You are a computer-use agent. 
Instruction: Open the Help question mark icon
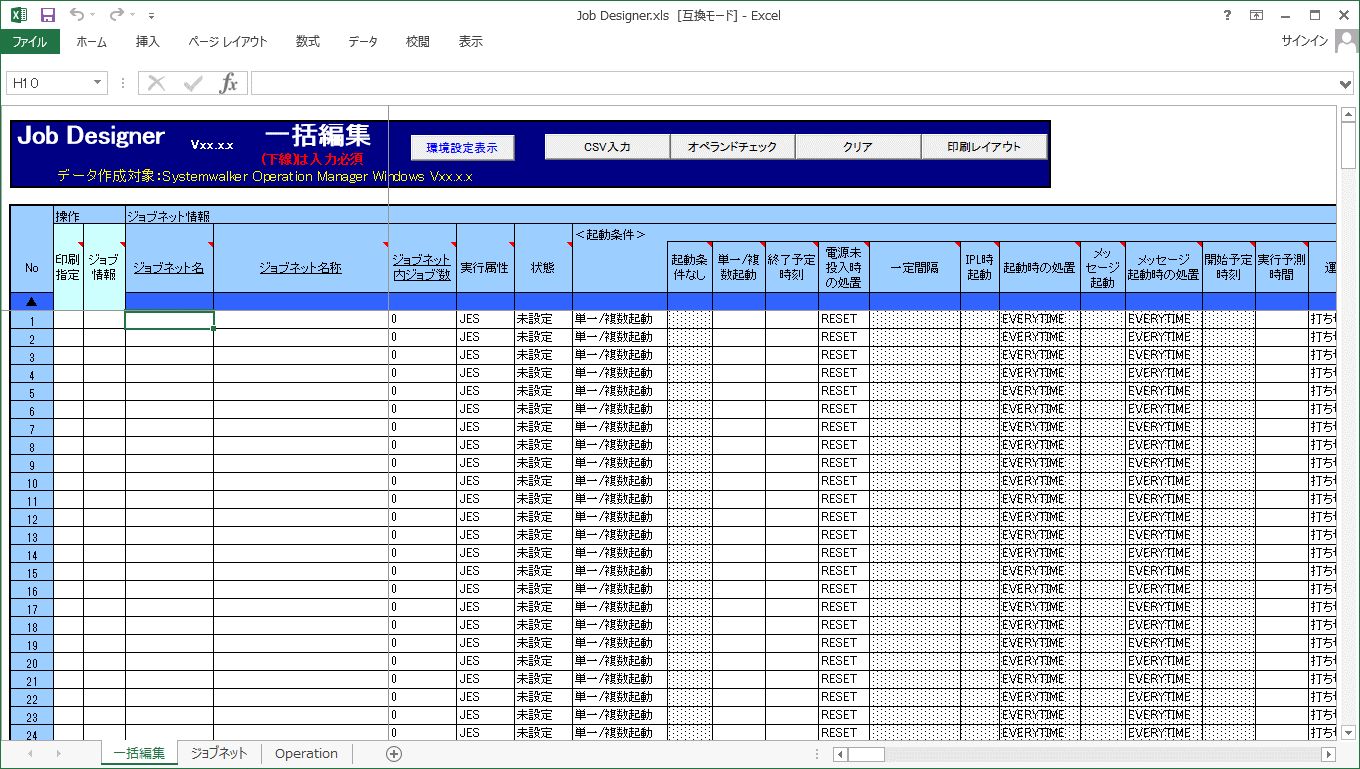pos(1228,15)
